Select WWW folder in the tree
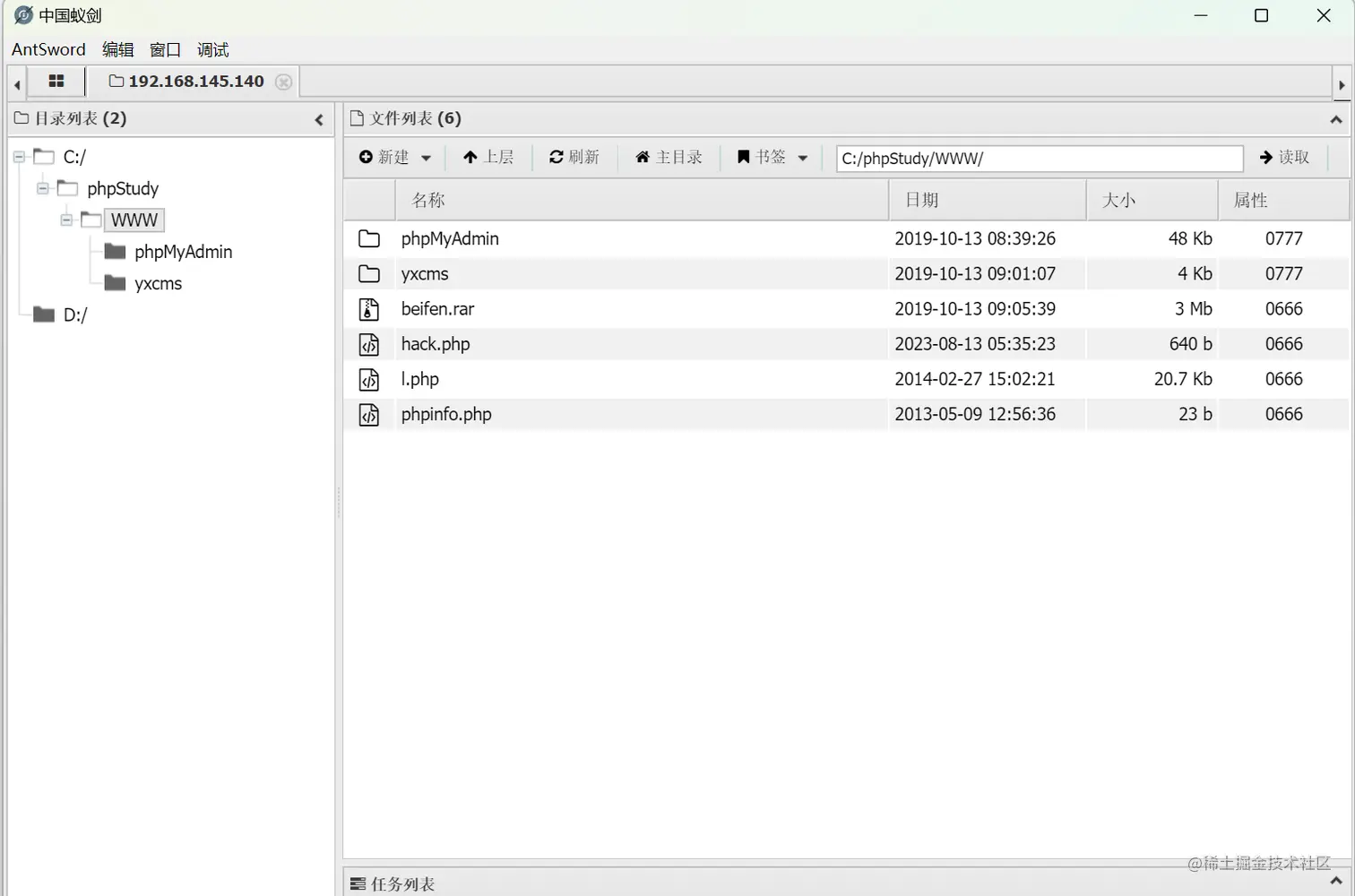This screenshot has height=896, width=1355. click(x=134, y=220)
